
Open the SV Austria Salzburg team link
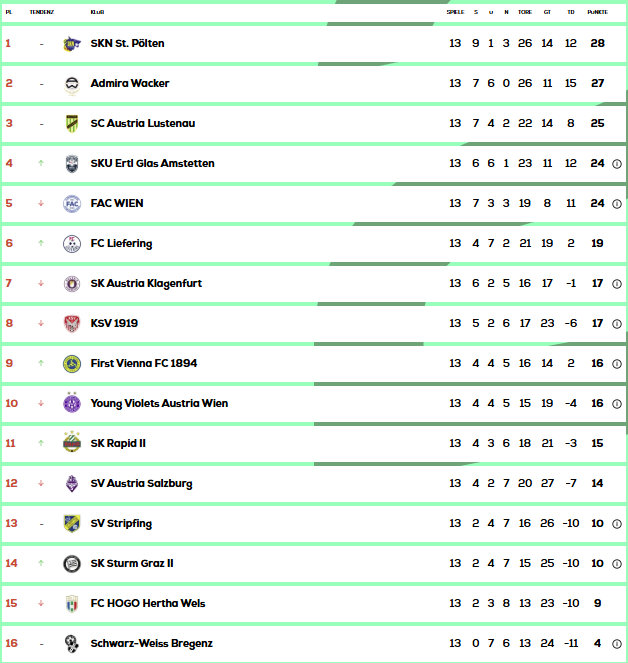[141, 483]
